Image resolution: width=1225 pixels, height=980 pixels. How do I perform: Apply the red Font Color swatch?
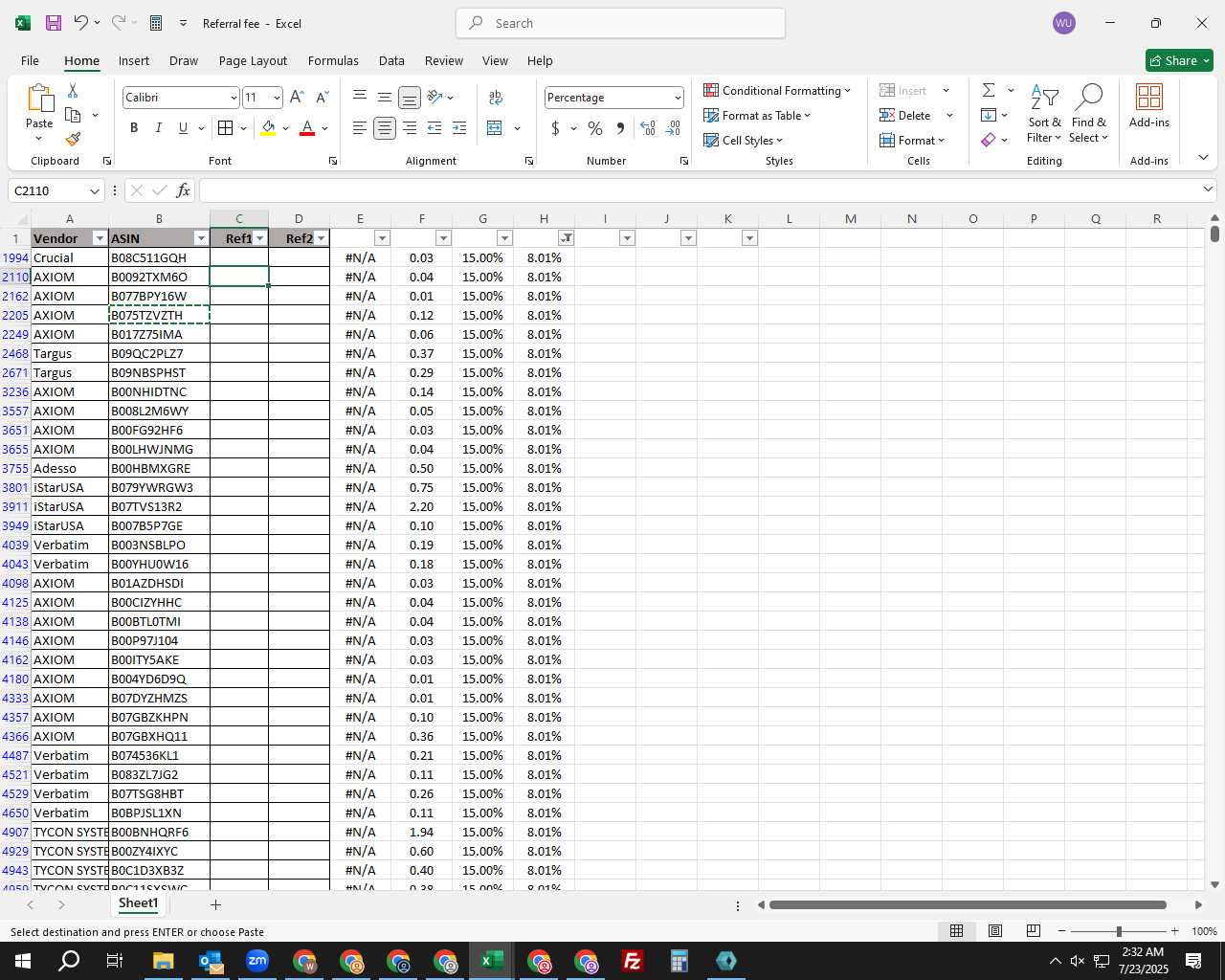[x=307, y=128]
